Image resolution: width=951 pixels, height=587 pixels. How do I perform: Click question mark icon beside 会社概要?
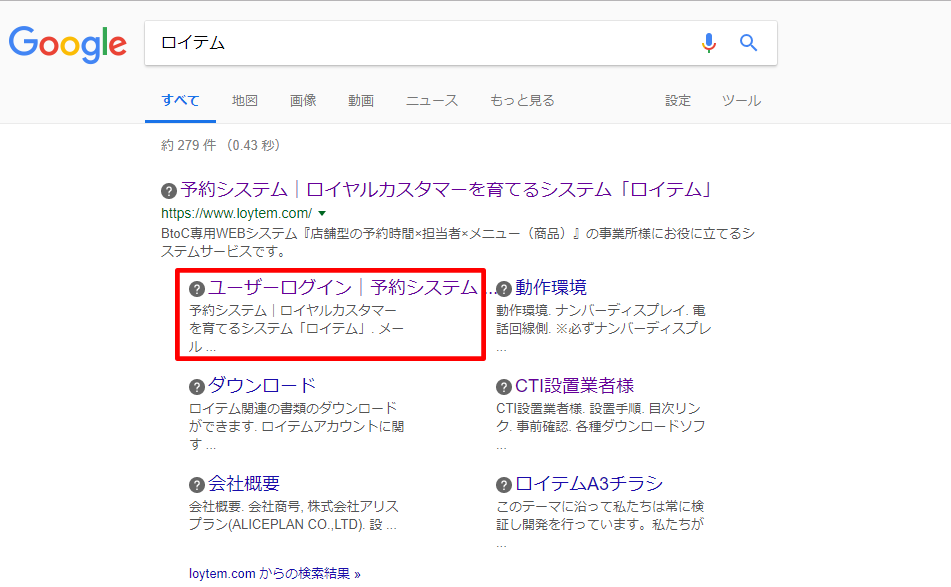click(197, 485)
